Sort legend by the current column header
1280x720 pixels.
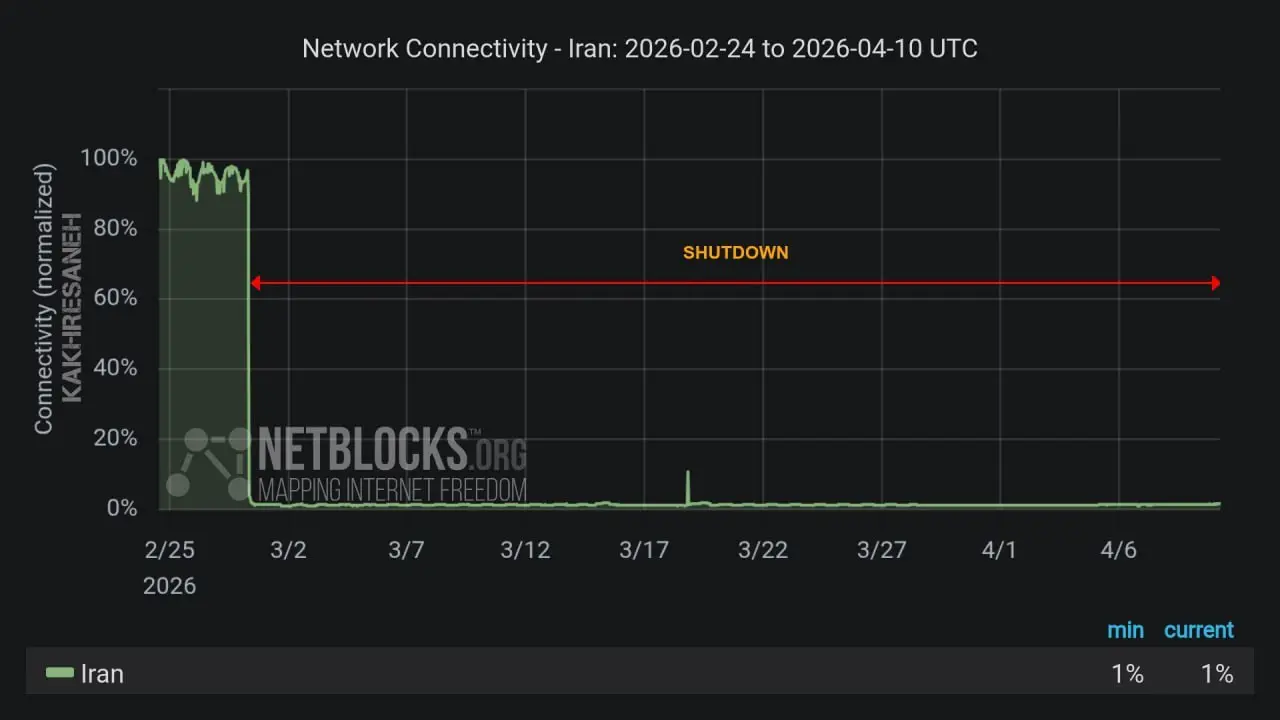[x=1198, y=630]
